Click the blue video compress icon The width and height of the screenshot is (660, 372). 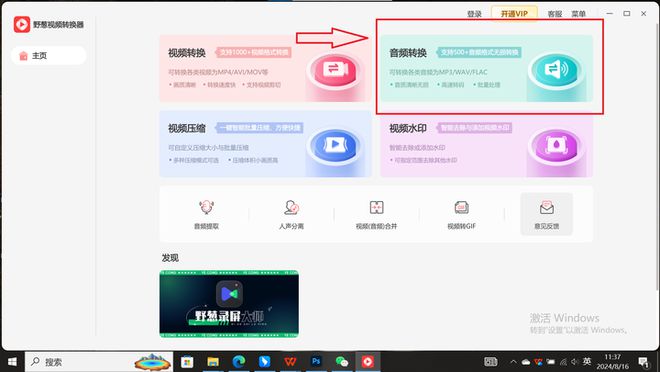[x=335, y=146]
